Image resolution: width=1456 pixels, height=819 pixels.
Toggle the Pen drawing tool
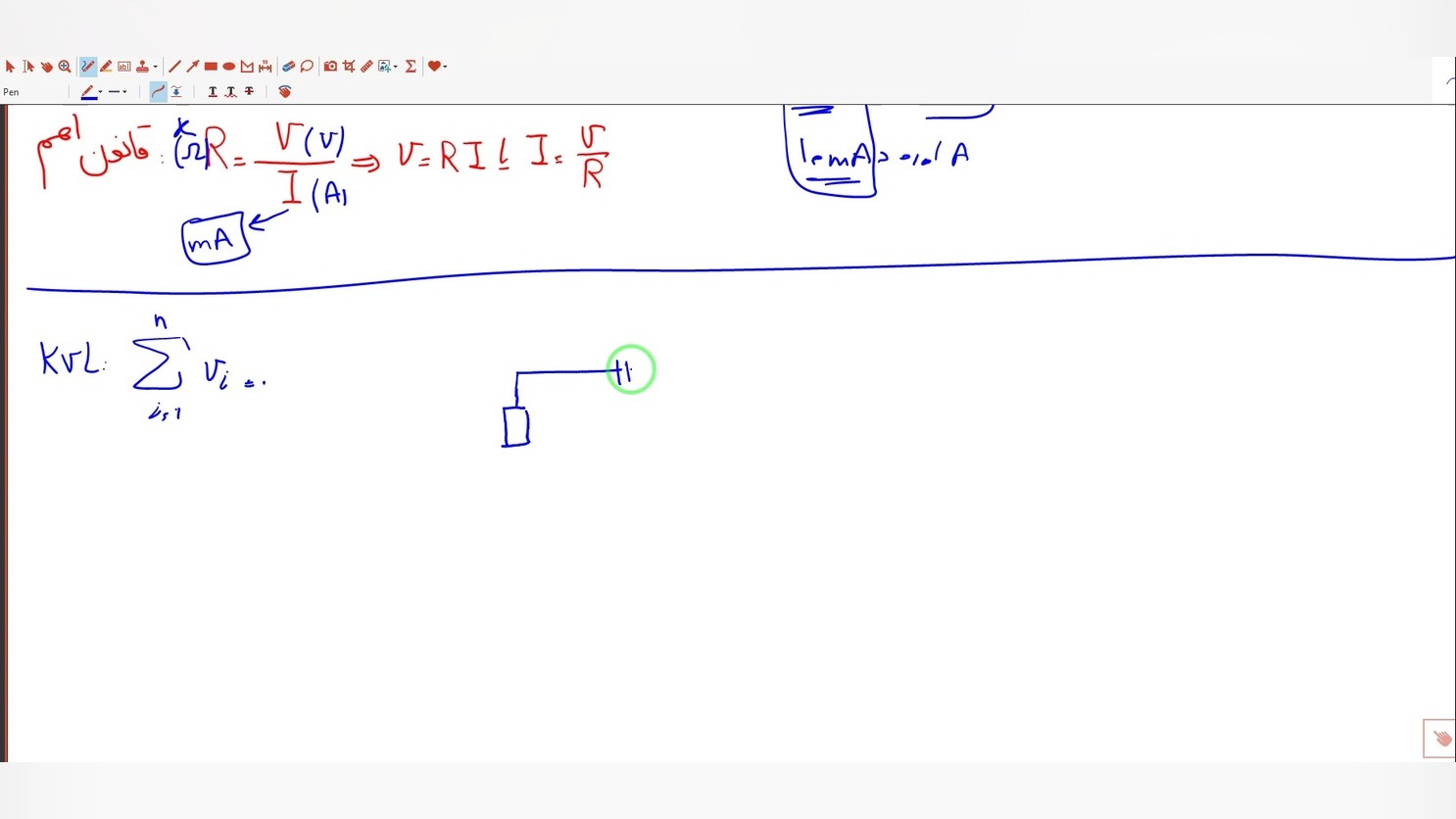[87, 67]
